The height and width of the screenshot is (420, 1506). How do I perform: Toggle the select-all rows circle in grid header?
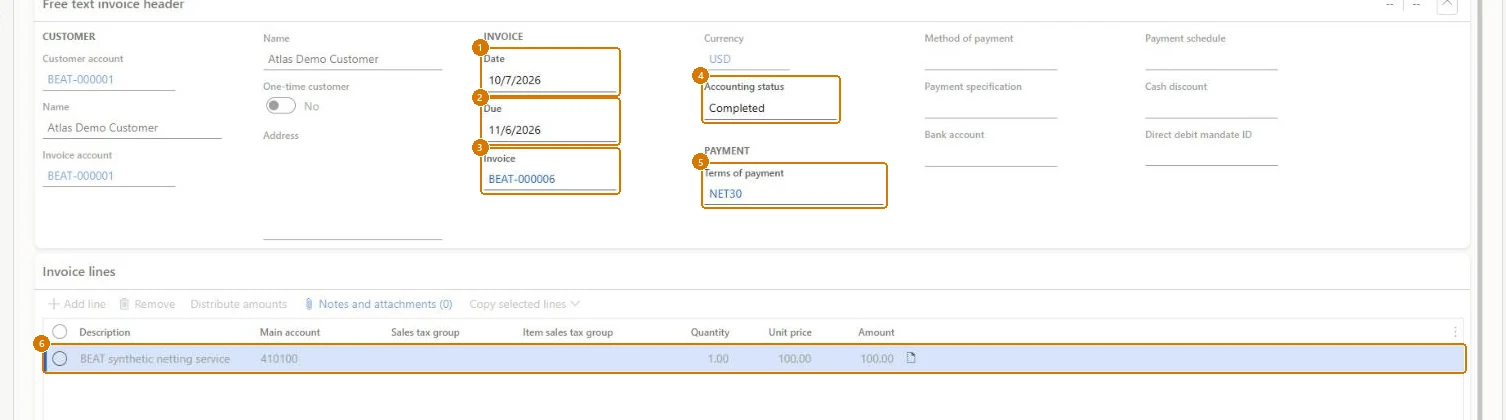pyautogui.click(x=59, y=332)
